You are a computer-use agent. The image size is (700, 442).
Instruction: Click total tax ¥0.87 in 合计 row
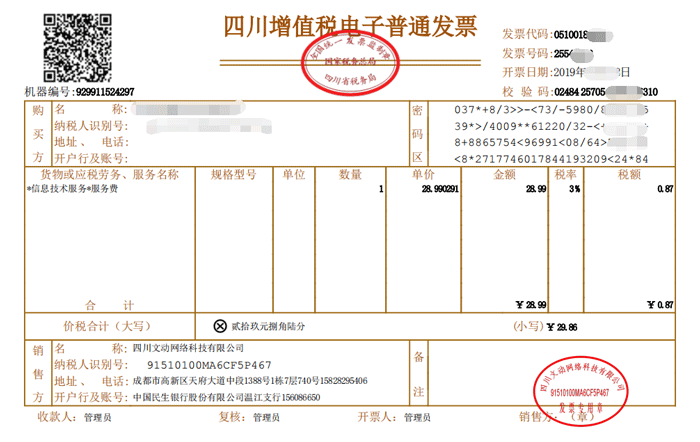tap(660, 305)
